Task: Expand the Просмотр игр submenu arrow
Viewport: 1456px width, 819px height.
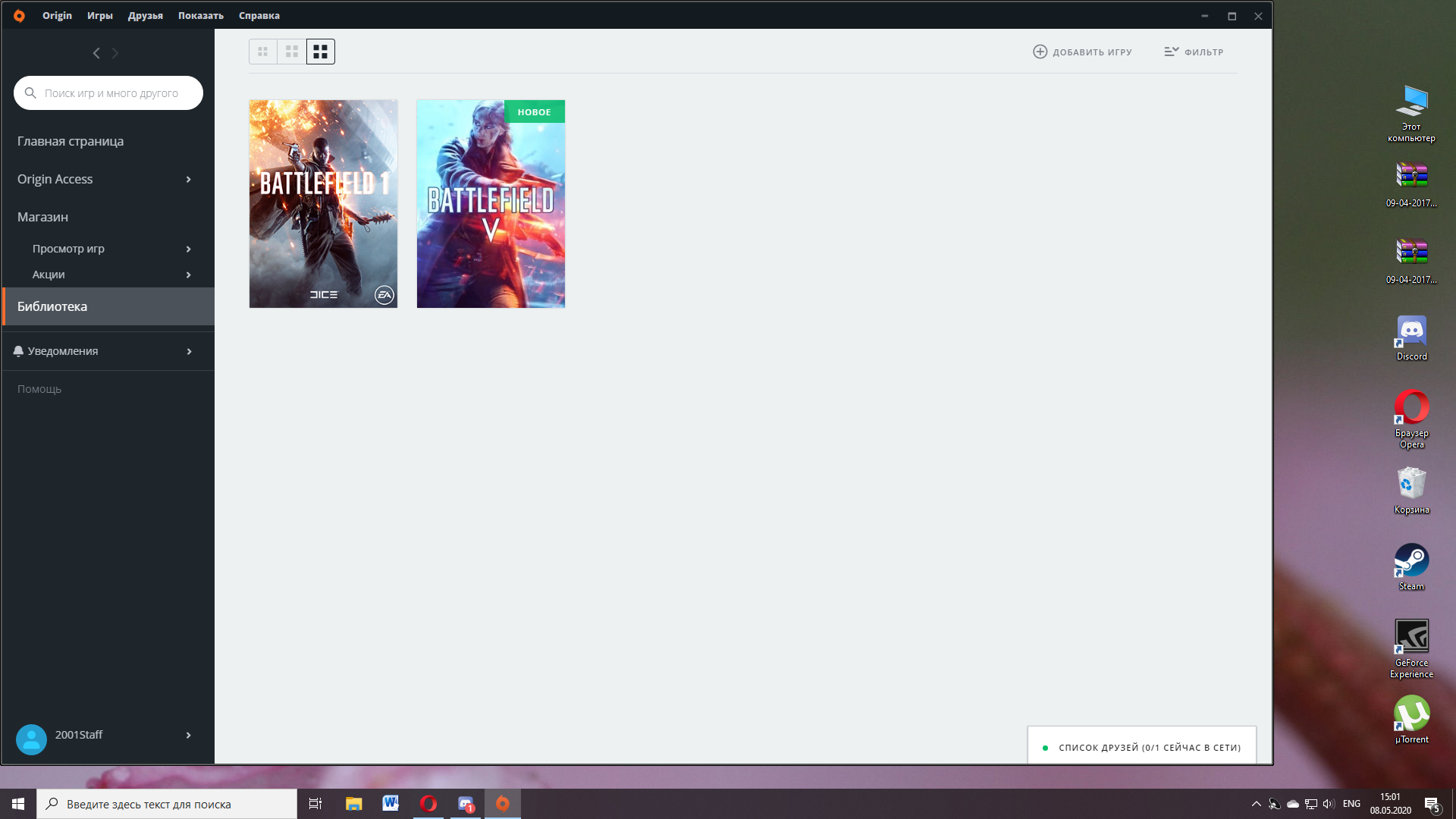Action: click(189, 249)
